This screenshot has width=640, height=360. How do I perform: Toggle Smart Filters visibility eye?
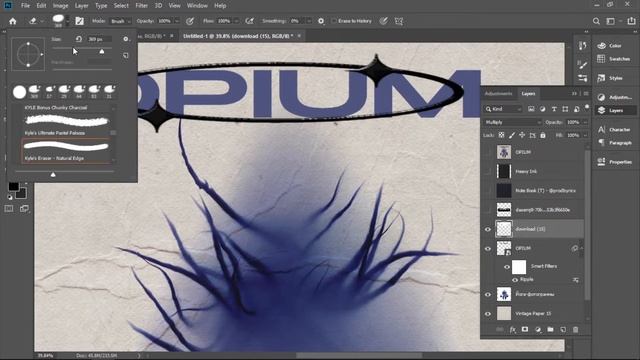(507, 267)
